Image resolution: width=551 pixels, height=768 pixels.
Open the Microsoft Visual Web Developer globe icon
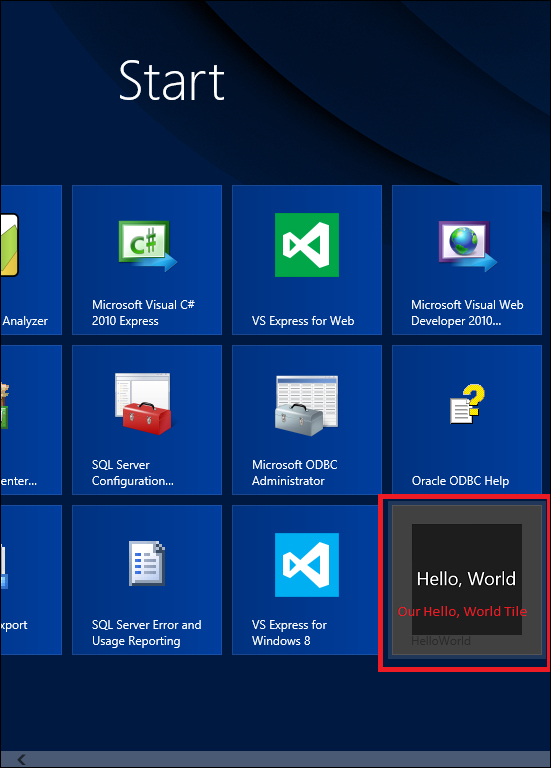[x=467, y=246]
